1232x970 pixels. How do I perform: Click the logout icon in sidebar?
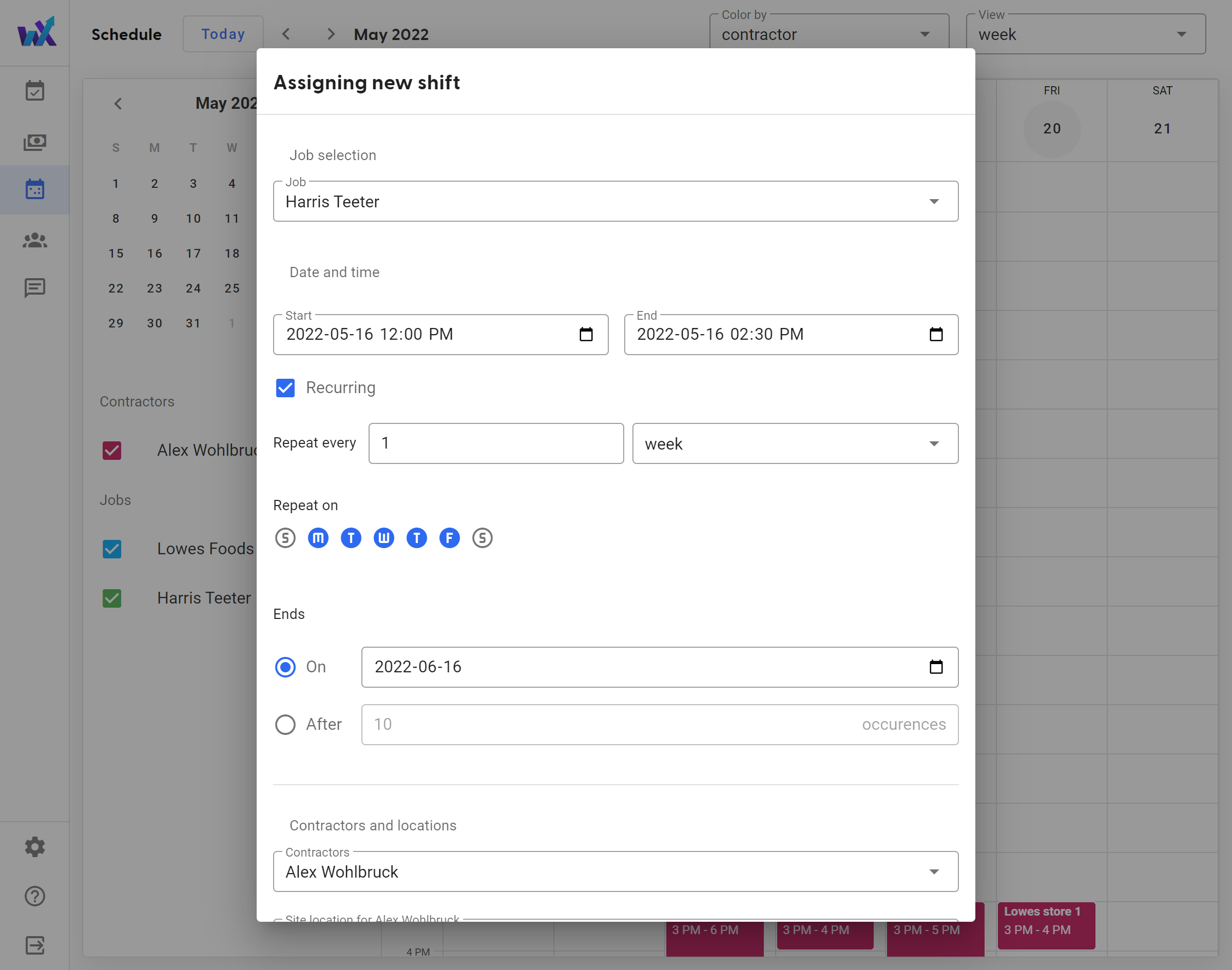point(34,945)
